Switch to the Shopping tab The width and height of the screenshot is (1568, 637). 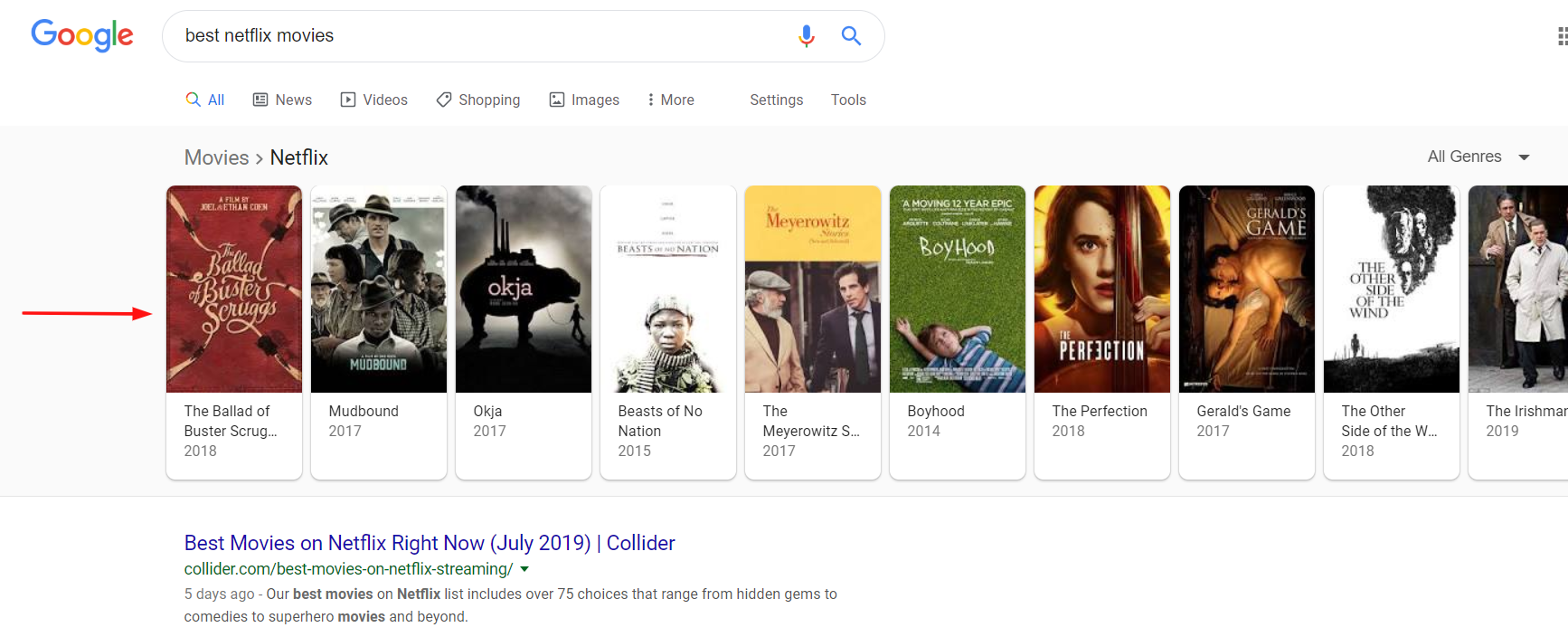pyautogui.click(x=478, y=100)
